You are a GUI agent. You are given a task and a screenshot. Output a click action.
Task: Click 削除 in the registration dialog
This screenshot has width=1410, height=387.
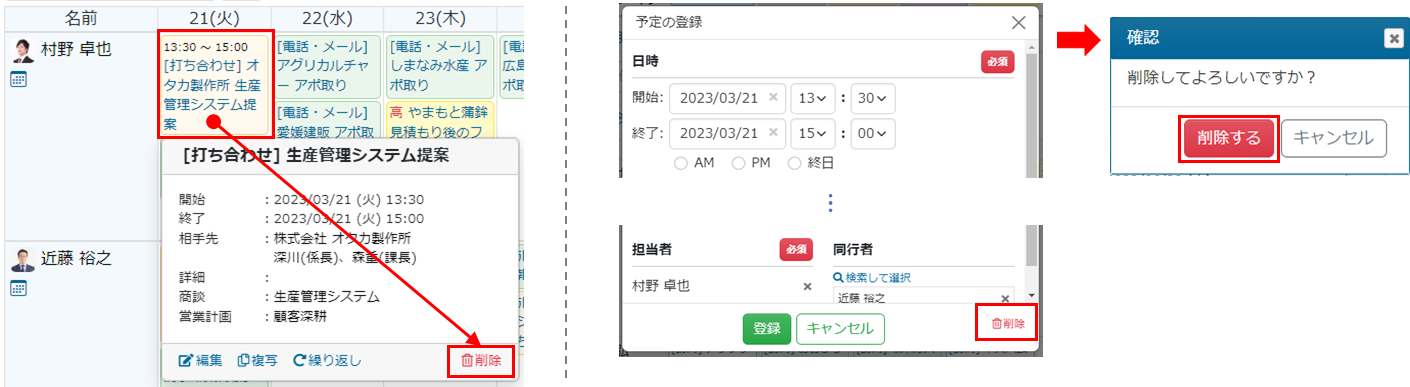coord(1007,323)
